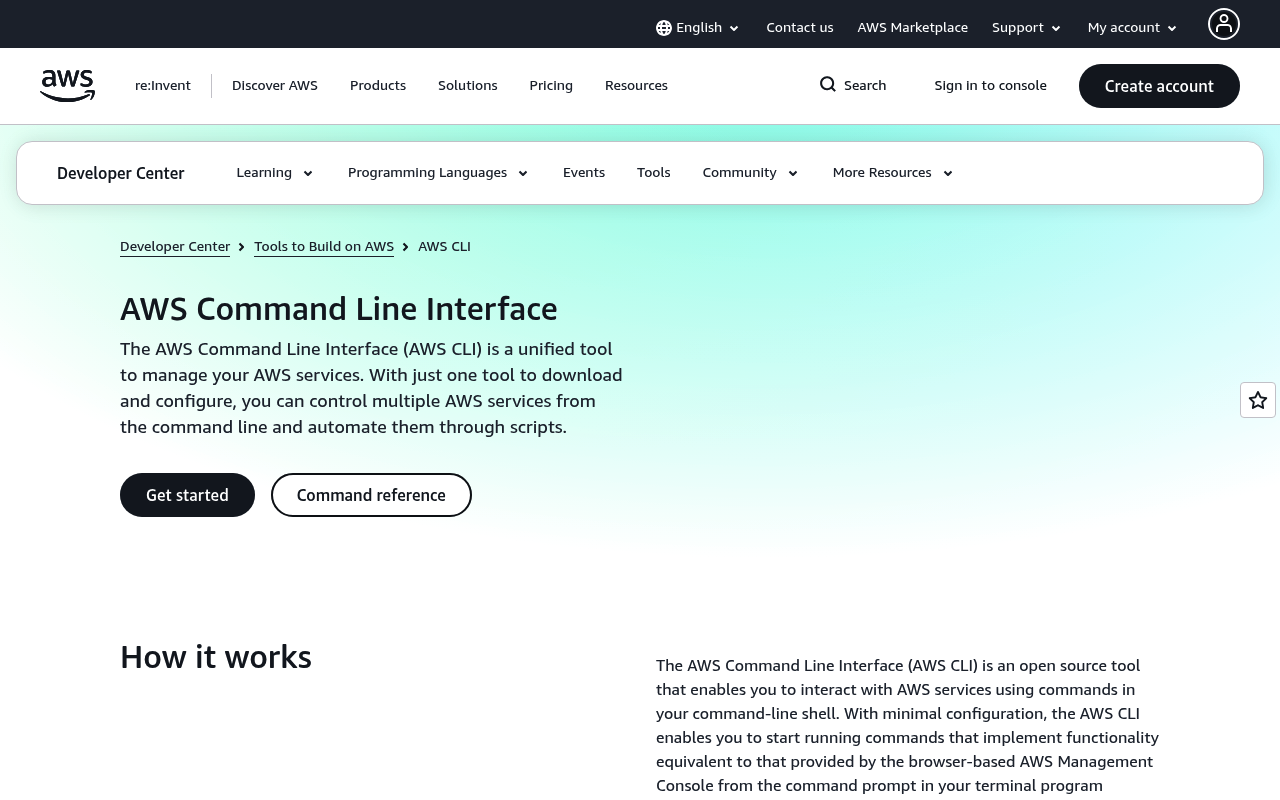Image resolution: width=1280 pixels, height=800 pixels.
Task: Click the Search label in header
Action: (865, 86)
